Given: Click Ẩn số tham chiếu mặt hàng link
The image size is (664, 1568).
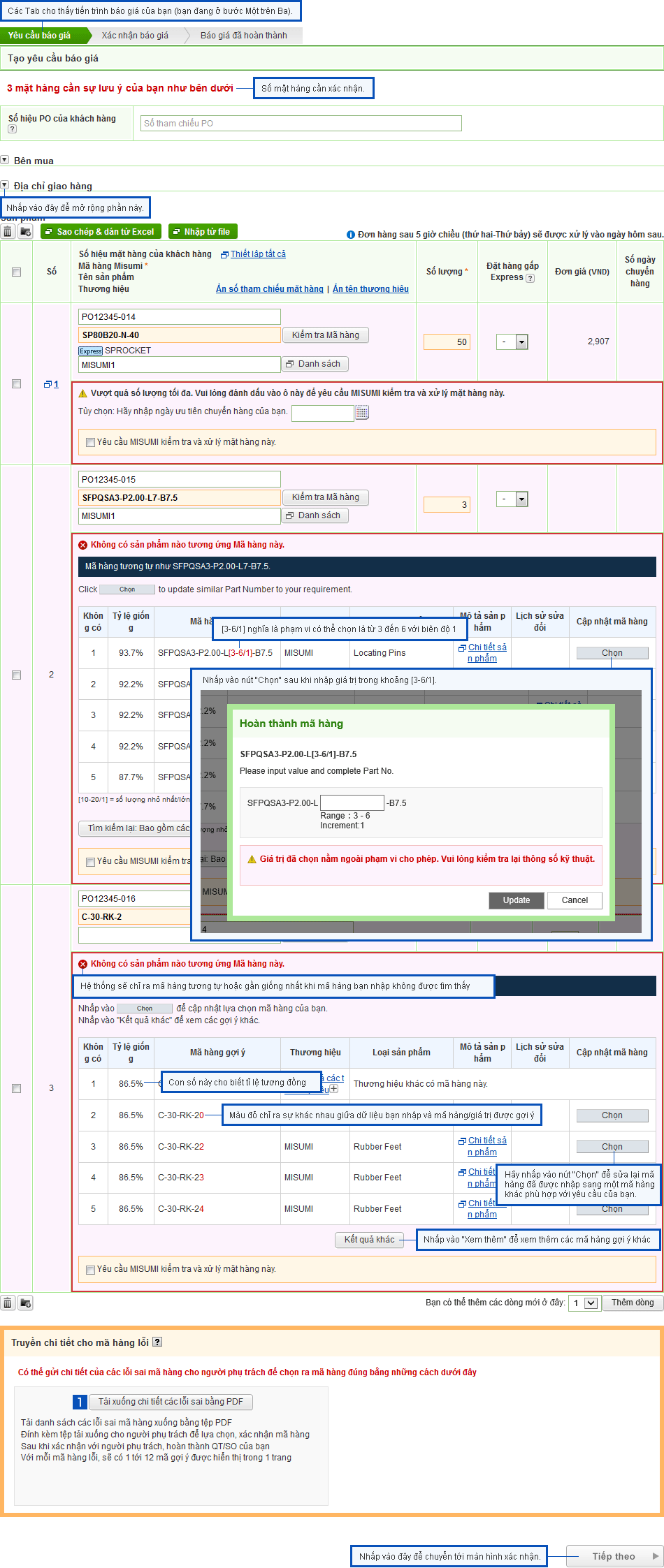Looking at the screenshot, I should (x=270, y=289).
